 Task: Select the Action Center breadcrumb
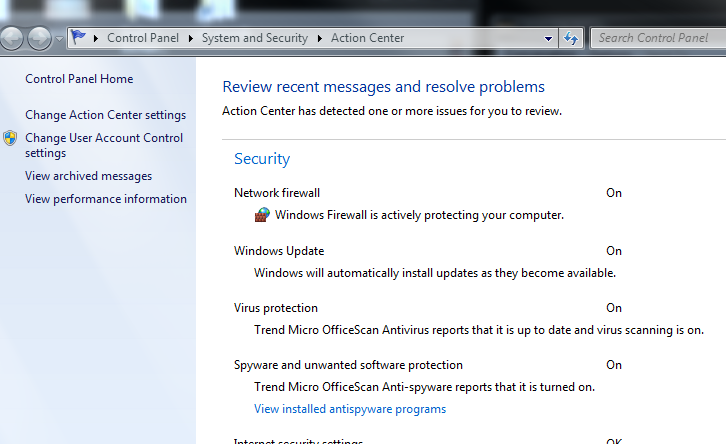[x=367, y=38]
